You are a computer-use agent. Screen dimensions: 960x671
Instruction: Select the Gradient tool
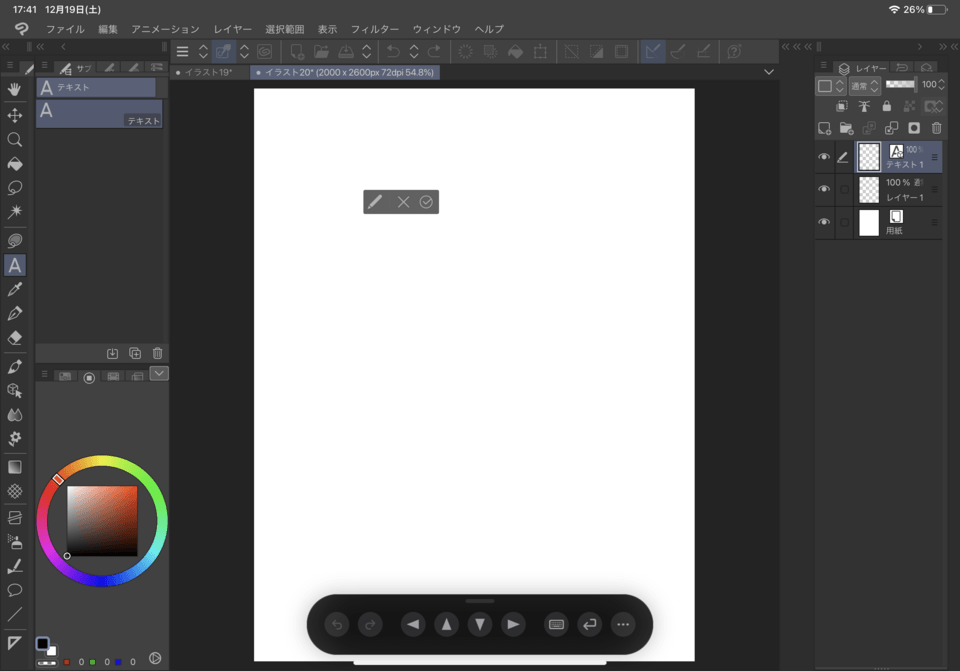point(15,467)
